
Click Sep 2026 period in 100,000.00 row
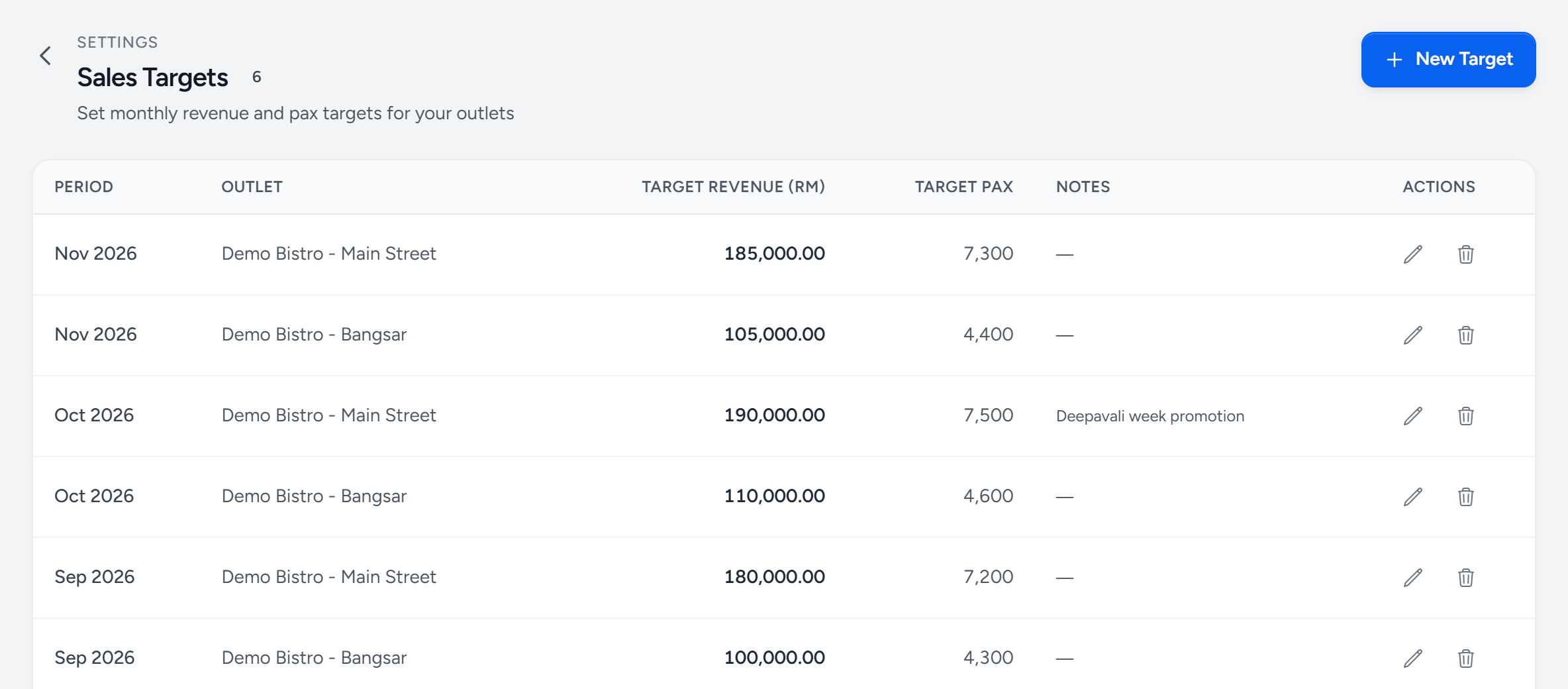point(94,658)
